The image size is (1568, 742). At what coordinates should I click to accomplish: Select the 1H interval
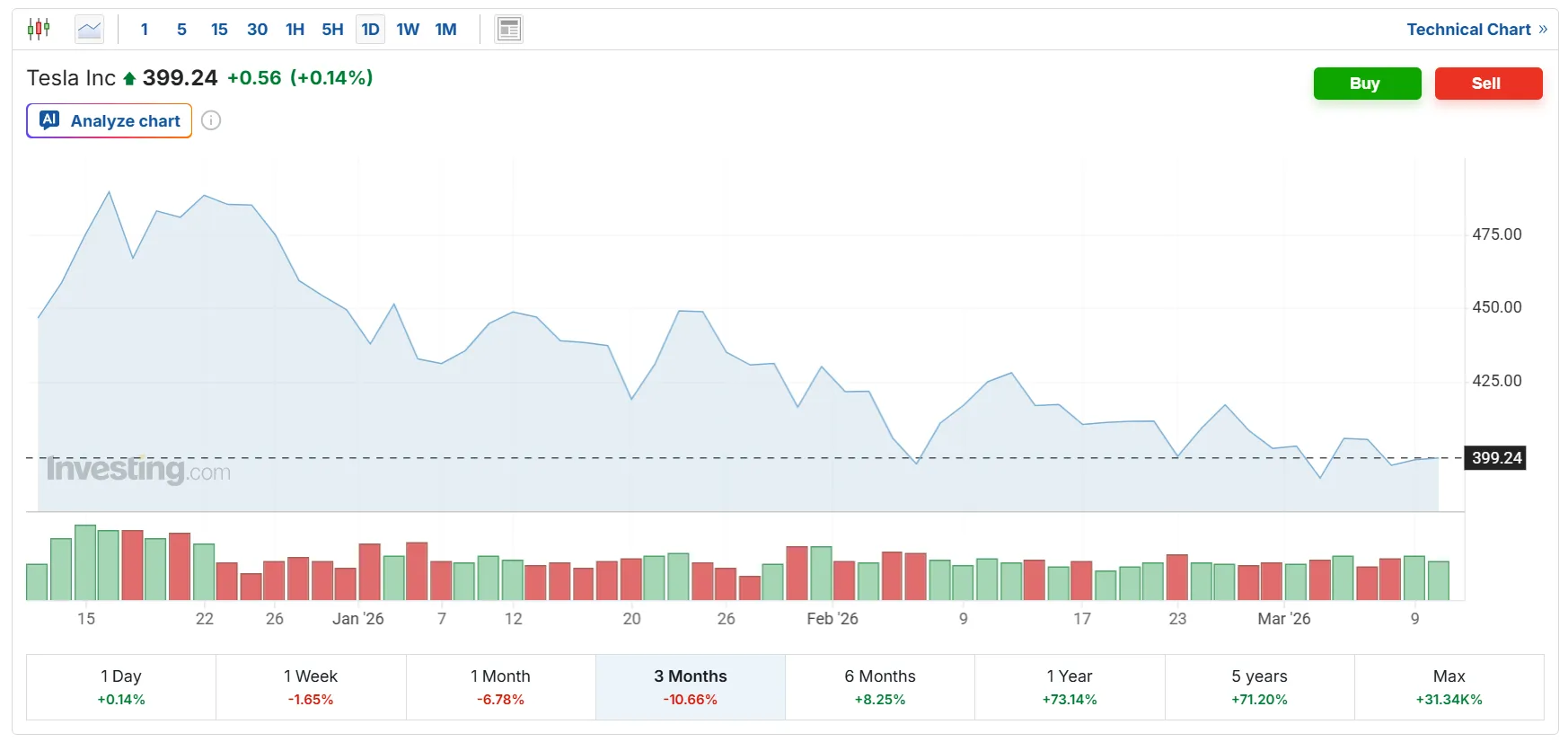tap(295, 30)
